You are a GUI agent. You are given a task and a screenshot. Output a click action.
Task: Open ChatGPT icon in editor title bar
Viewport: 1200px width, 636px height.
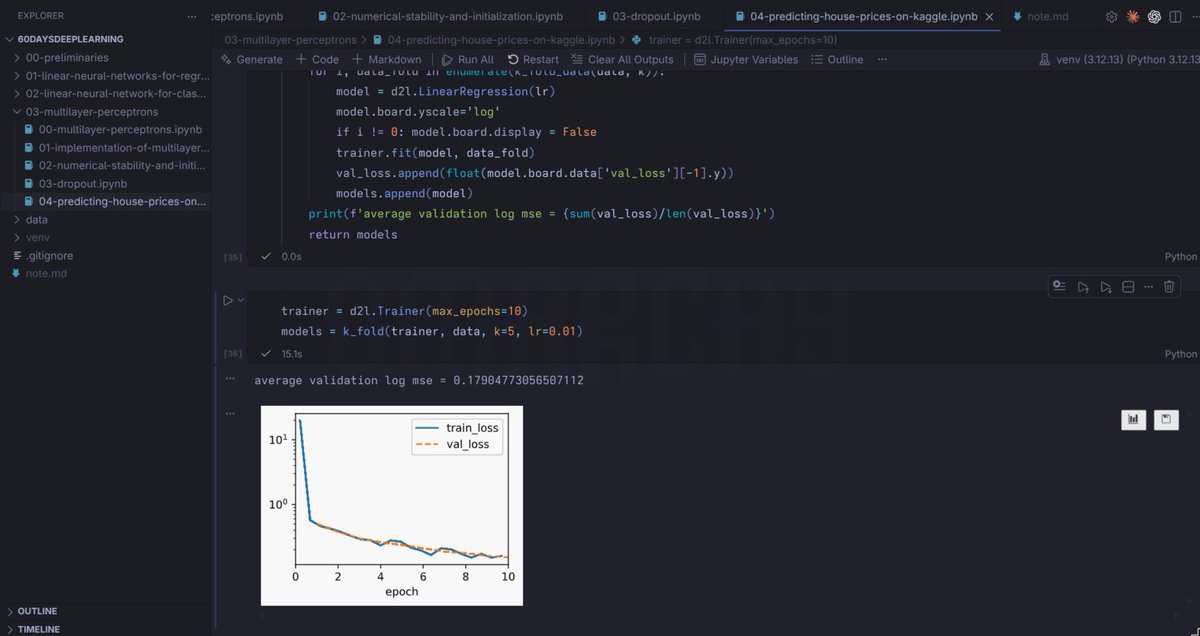(x=1154, y=17)
